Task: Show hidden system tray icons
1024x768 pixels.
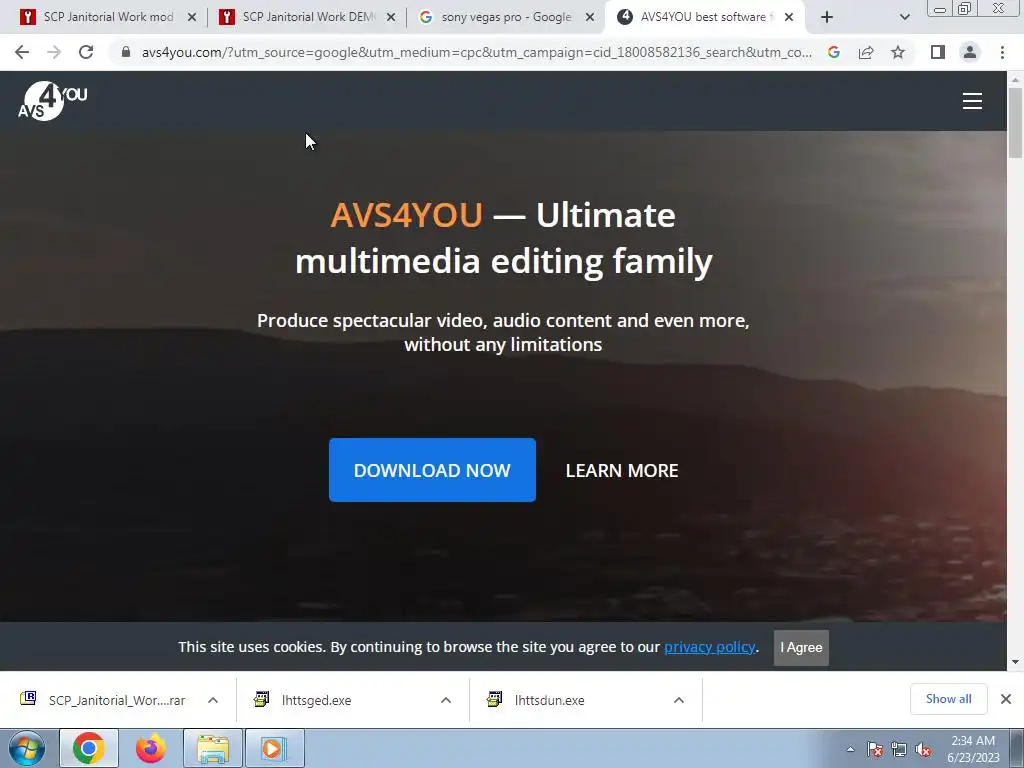Action: coord(850,749)
